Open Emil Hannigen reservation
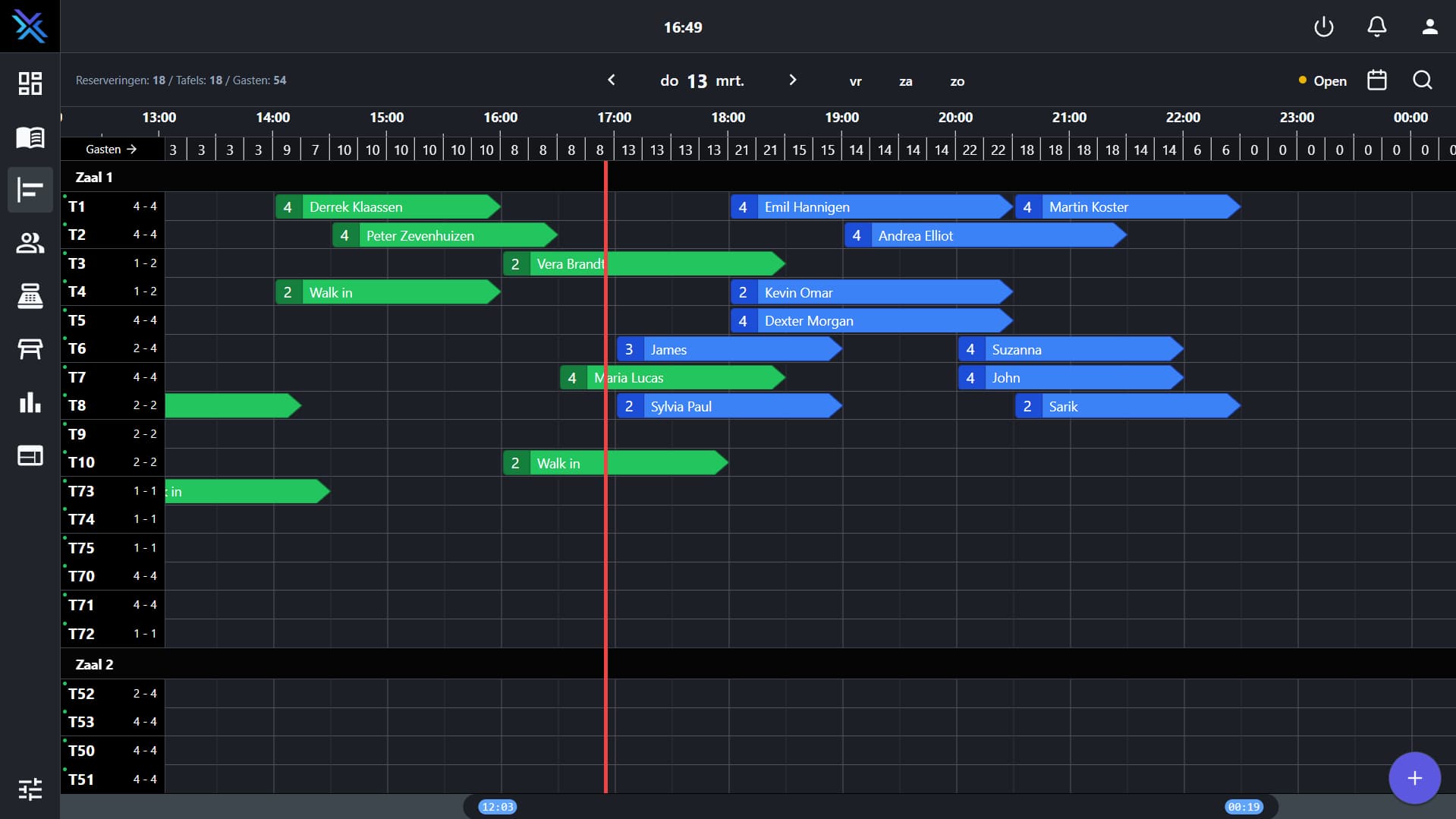 click(871, 206)
